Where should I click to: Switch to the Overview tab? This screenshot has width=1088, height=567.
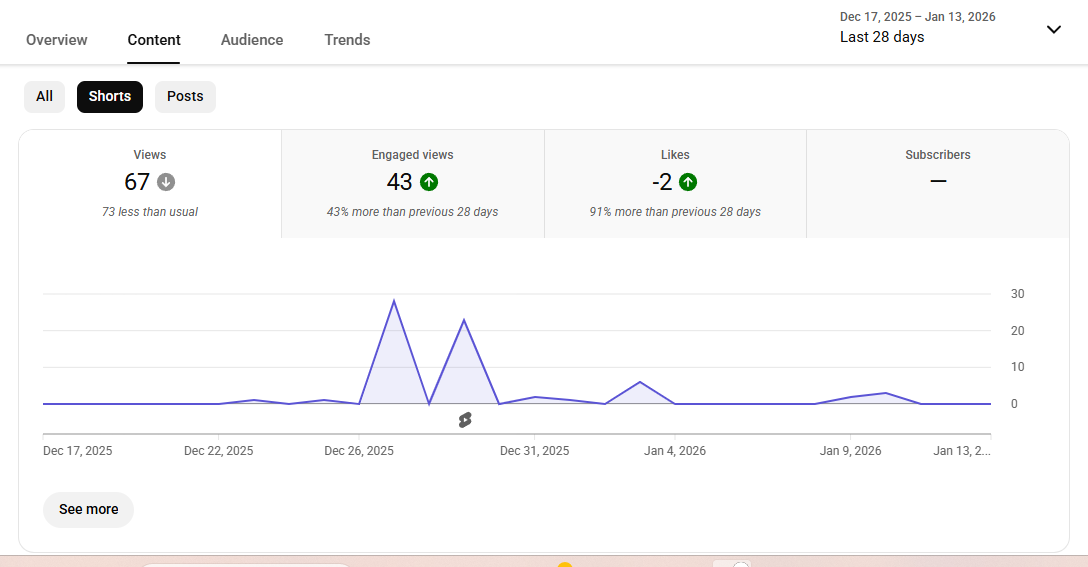(x=57, y=40)
